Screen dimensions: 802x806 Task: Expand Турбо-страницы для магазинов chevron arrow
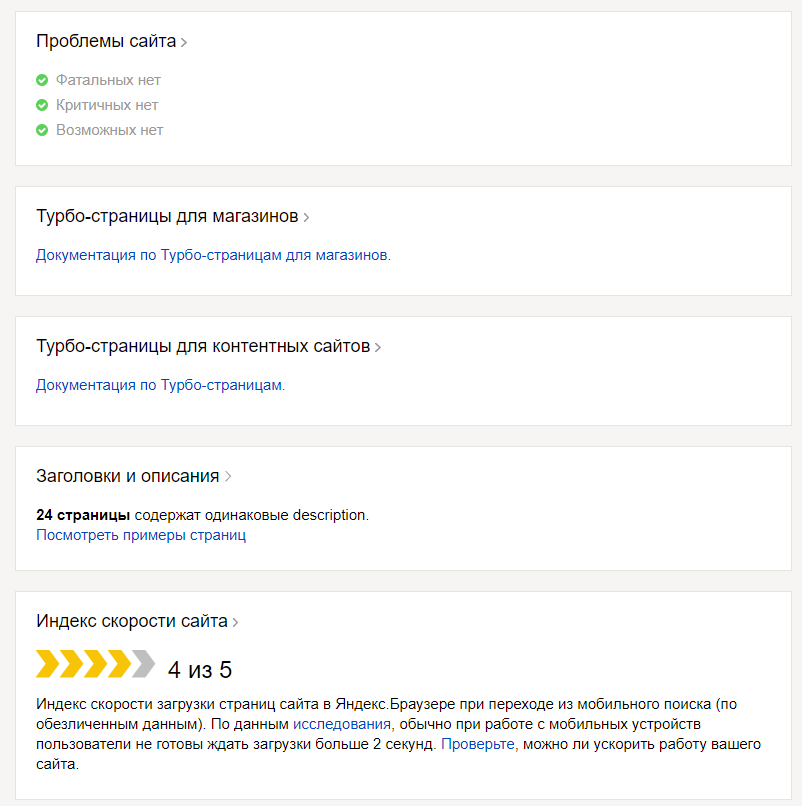coord(306,217)
